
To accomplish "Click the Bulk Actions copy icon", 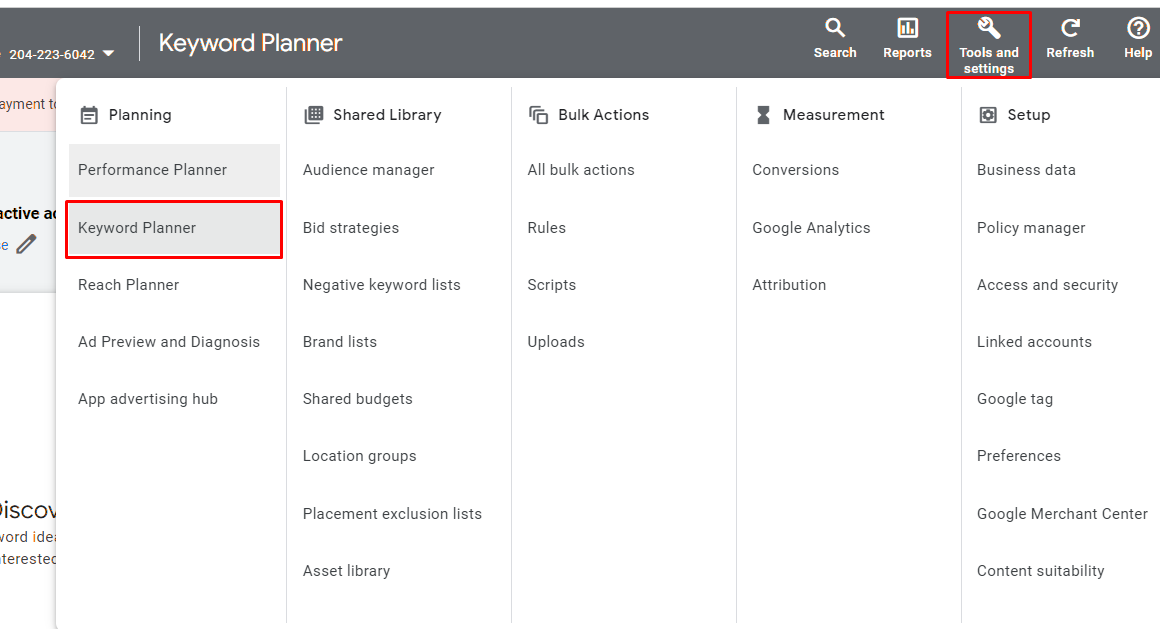I will click(x=539, y=115).
